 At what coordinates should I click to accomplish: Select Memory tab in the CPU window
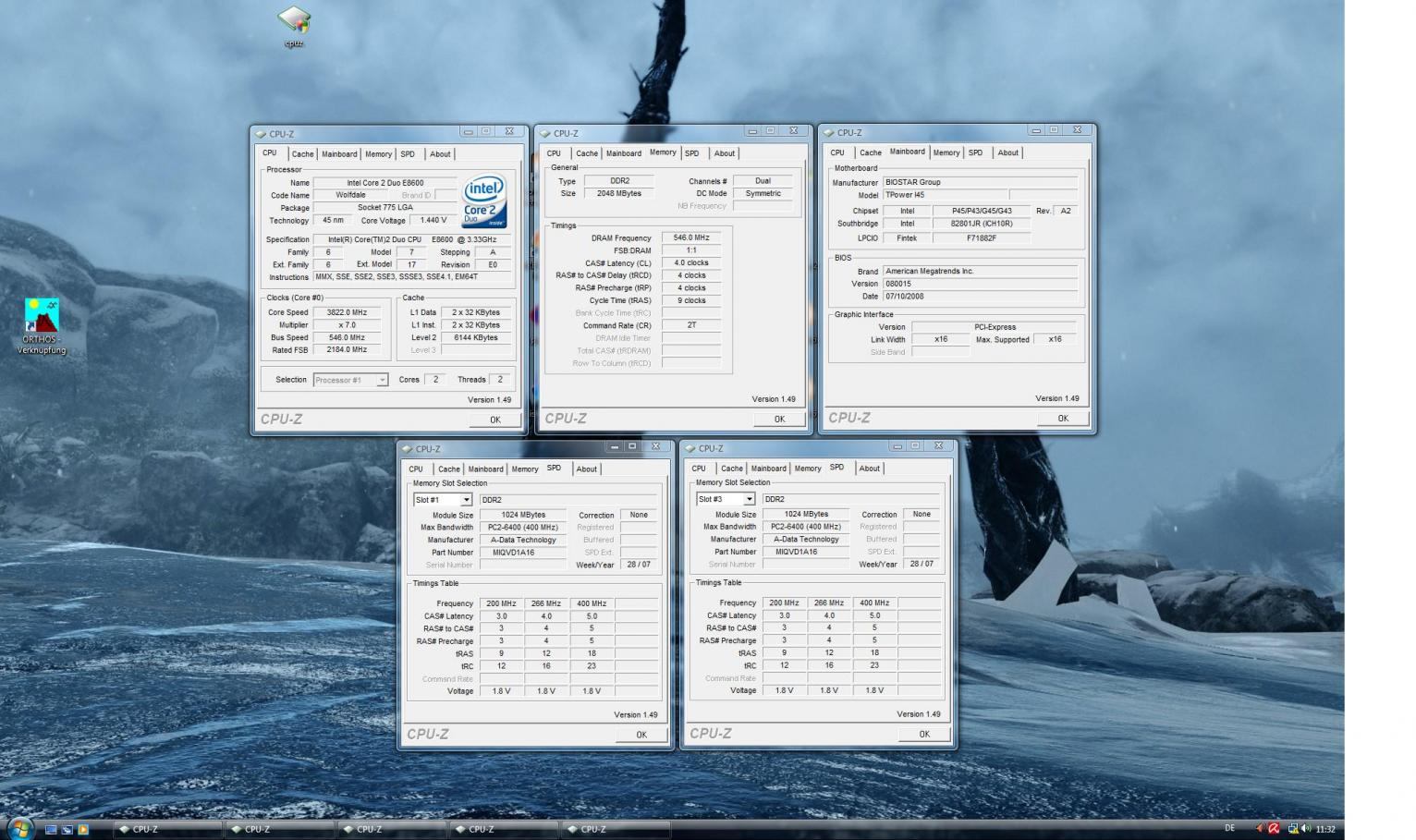coord(378,154)
